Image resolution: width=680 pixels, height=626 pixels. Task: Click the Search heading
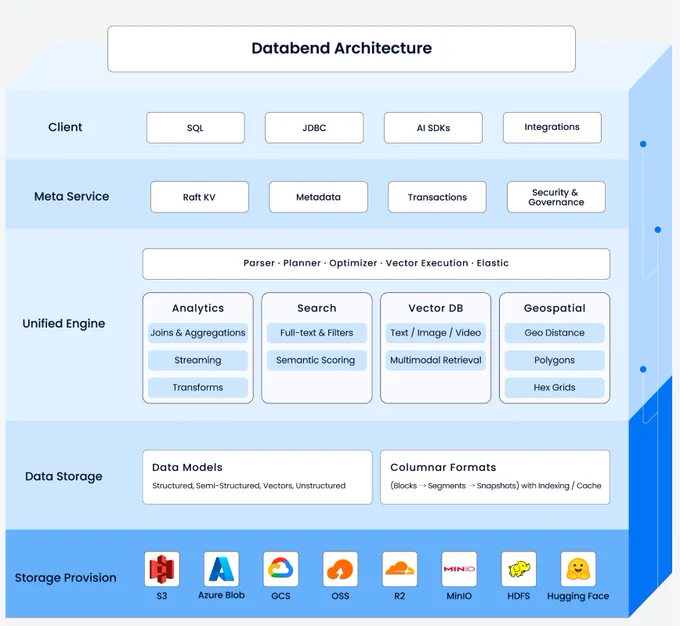[317, 308]
